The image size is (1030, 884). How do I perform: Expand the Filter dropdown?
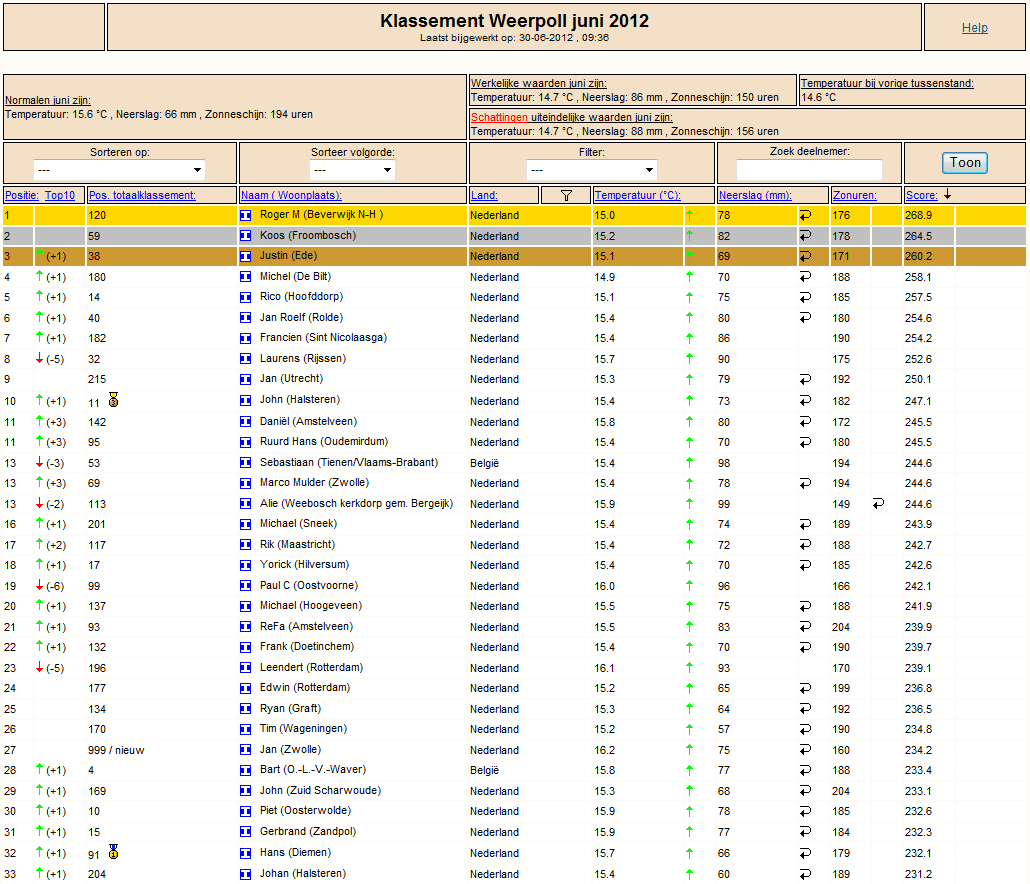pyautogui.click(x=591, y=170)
